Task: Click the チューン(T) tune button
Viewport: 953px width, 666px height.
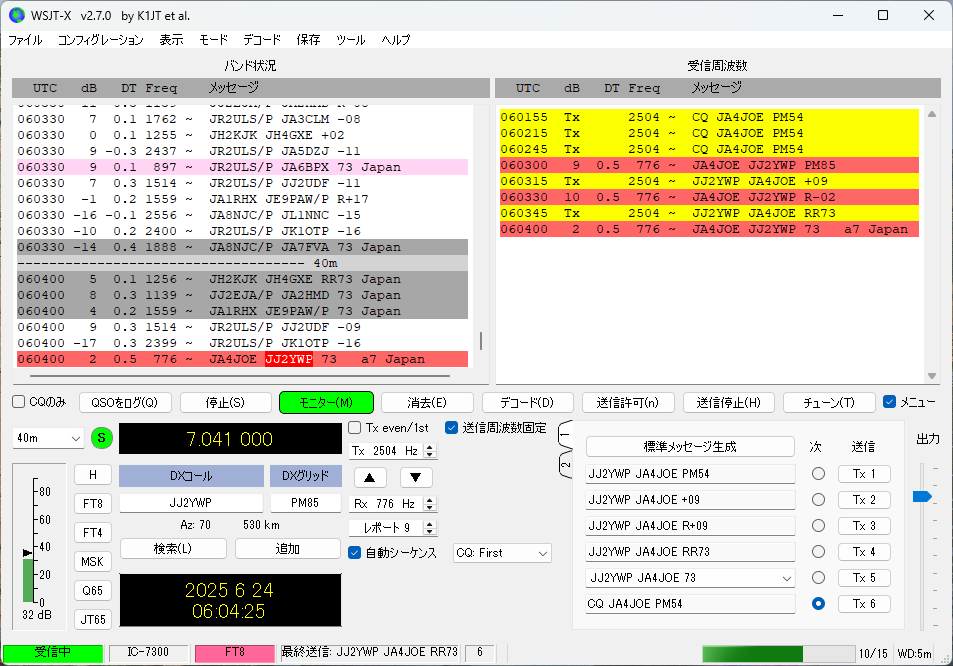Action: [x=829, y=402]
